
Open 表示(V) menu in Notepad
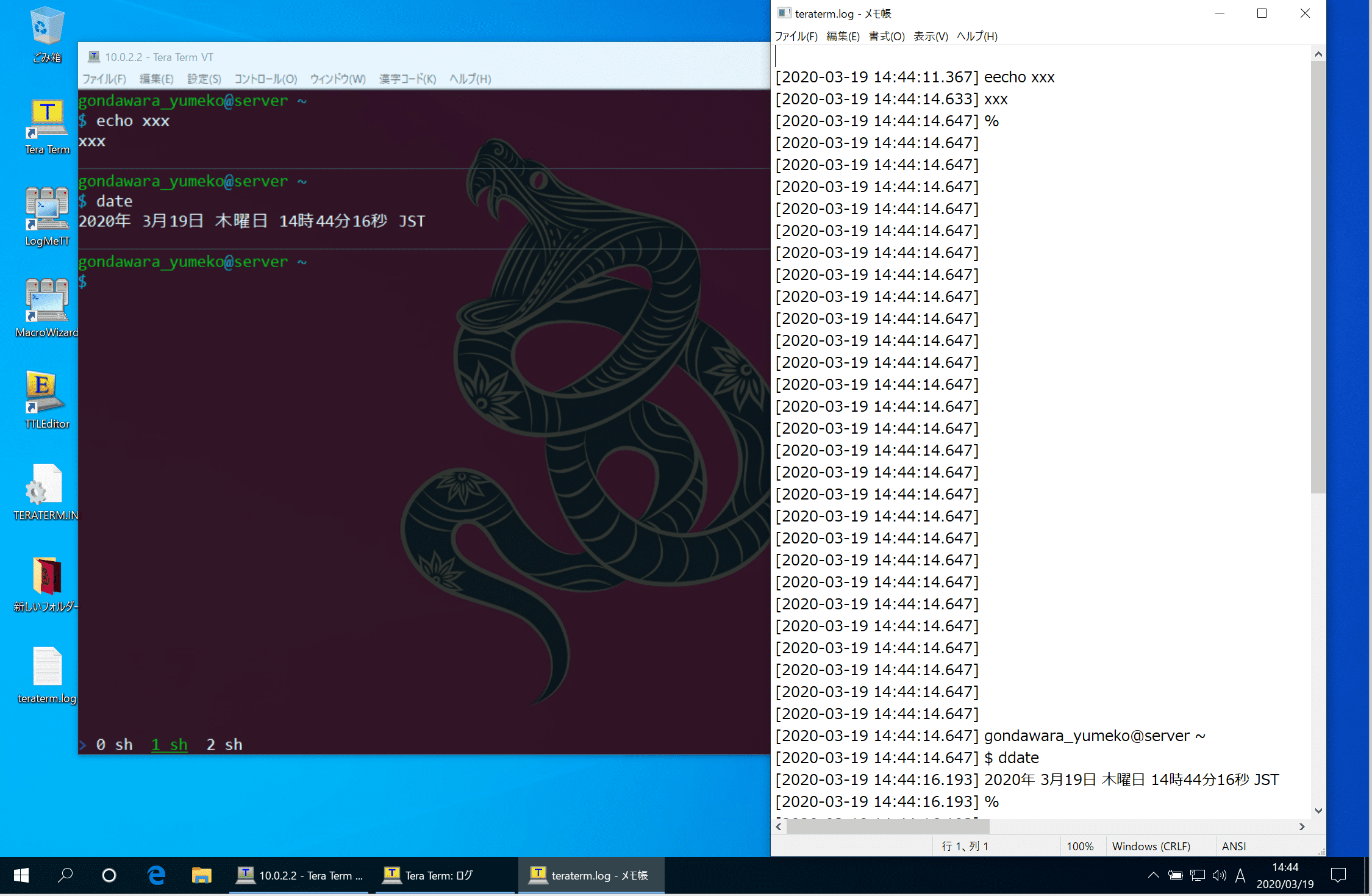[x=931, y=36]
